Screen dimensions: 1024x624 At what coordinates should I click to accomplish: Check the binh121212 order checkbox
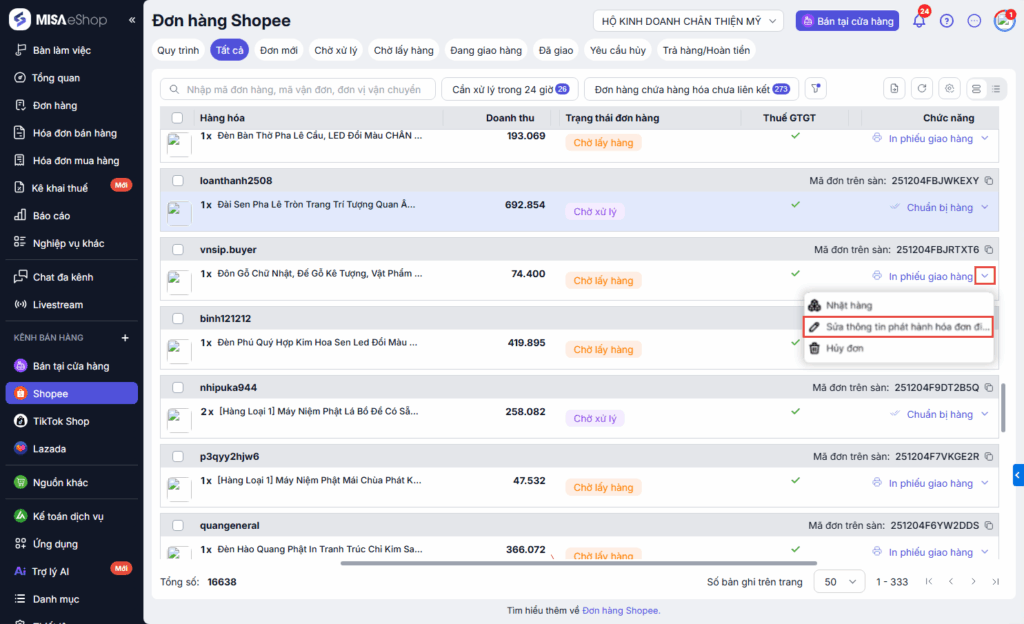[x=177, y=319]
